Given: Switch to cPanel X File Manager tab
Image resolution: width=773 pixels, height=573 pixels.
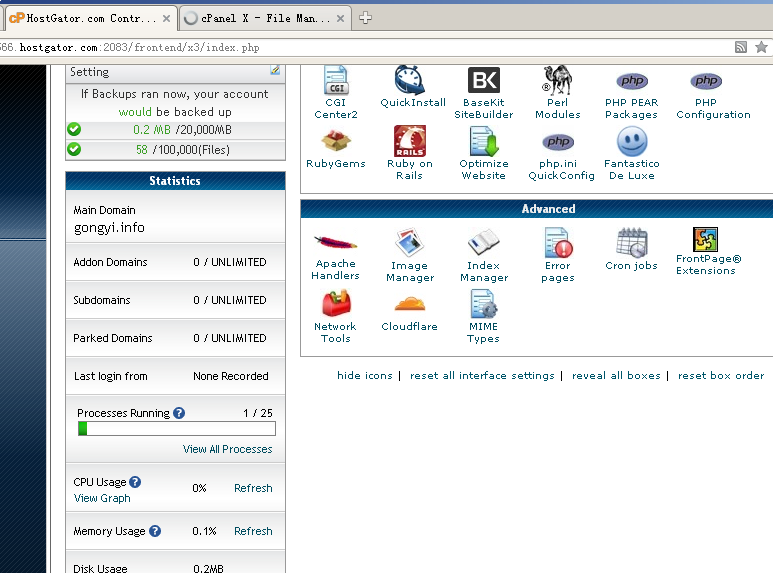Looking at the screenshot, I should point(265,18).
